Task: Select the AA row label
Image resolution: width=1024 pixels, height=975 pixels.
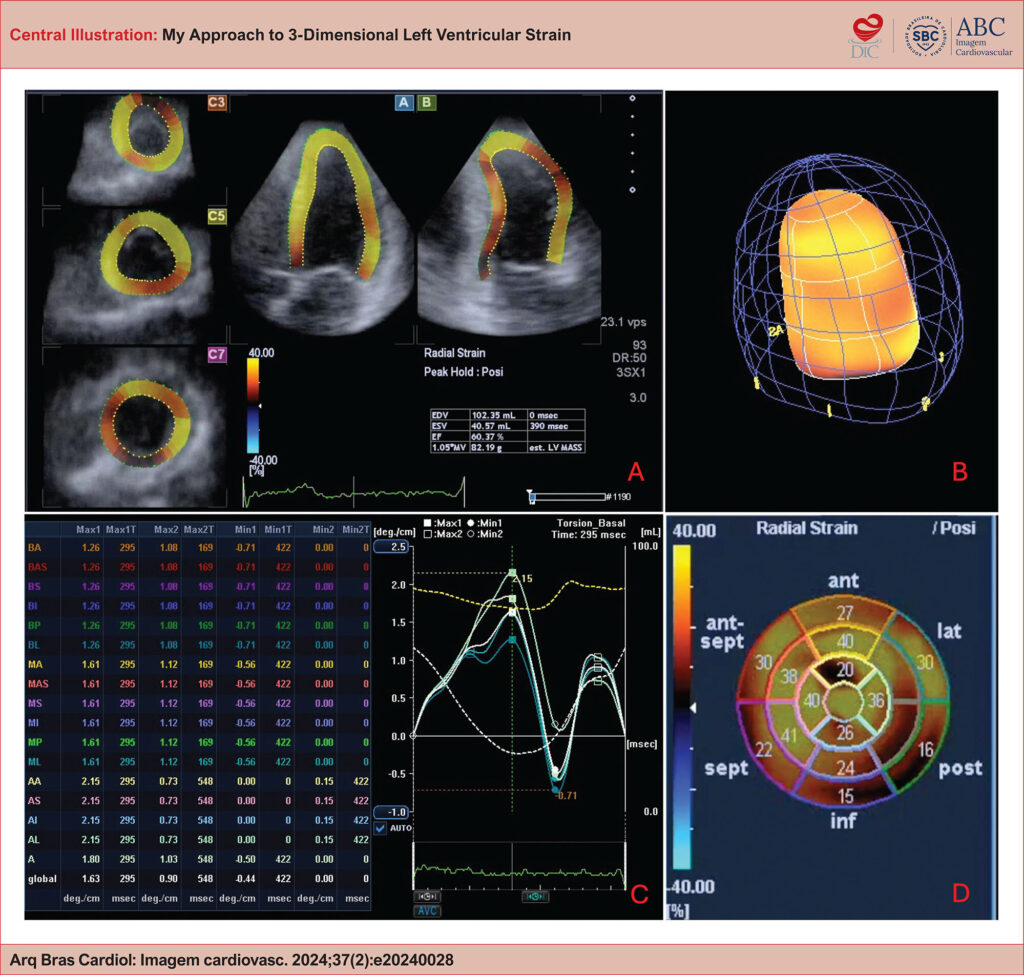Action: (34, 782)
